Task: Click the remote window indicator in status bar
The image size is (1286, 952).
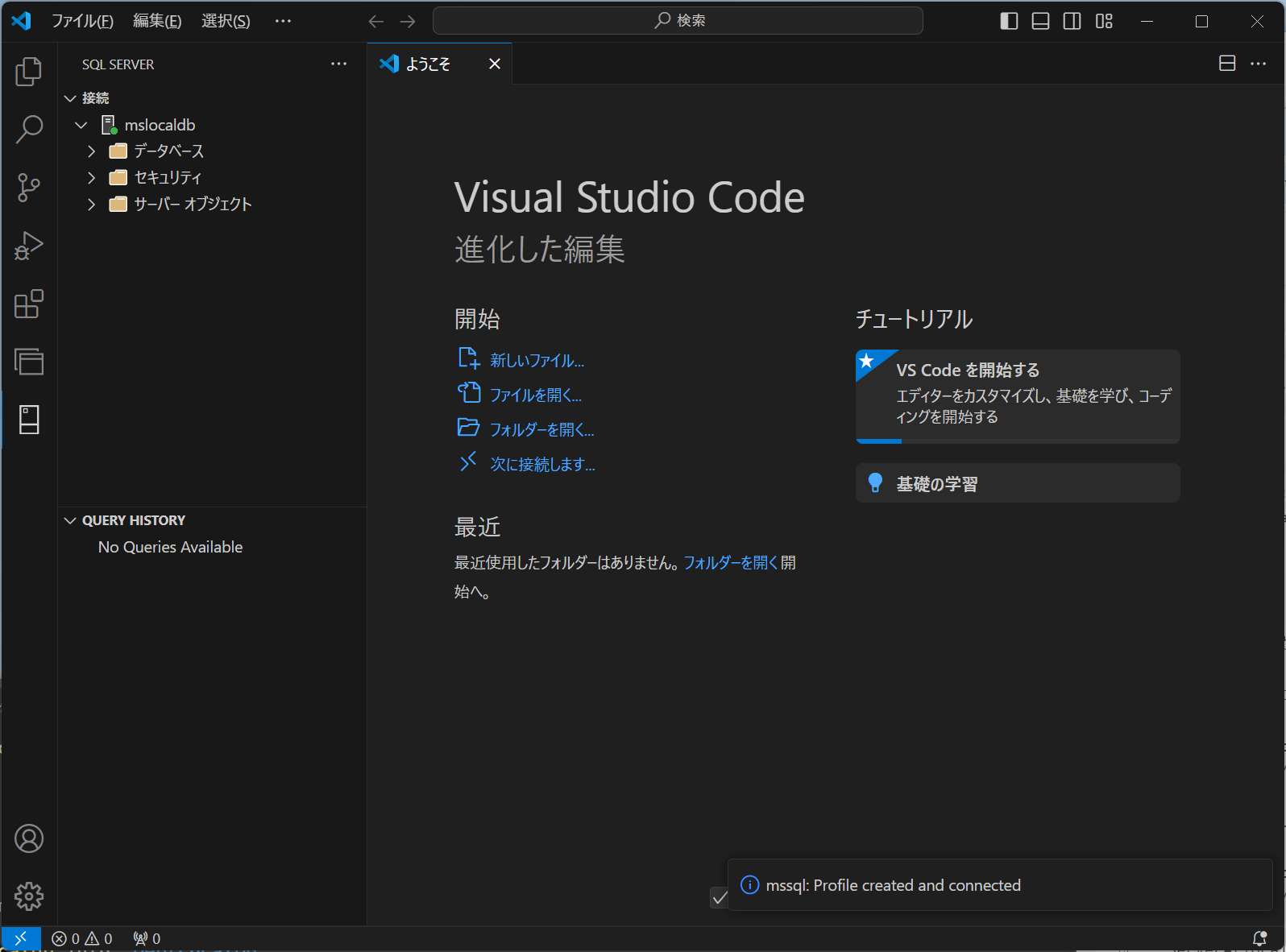Action: pos(21,938)
